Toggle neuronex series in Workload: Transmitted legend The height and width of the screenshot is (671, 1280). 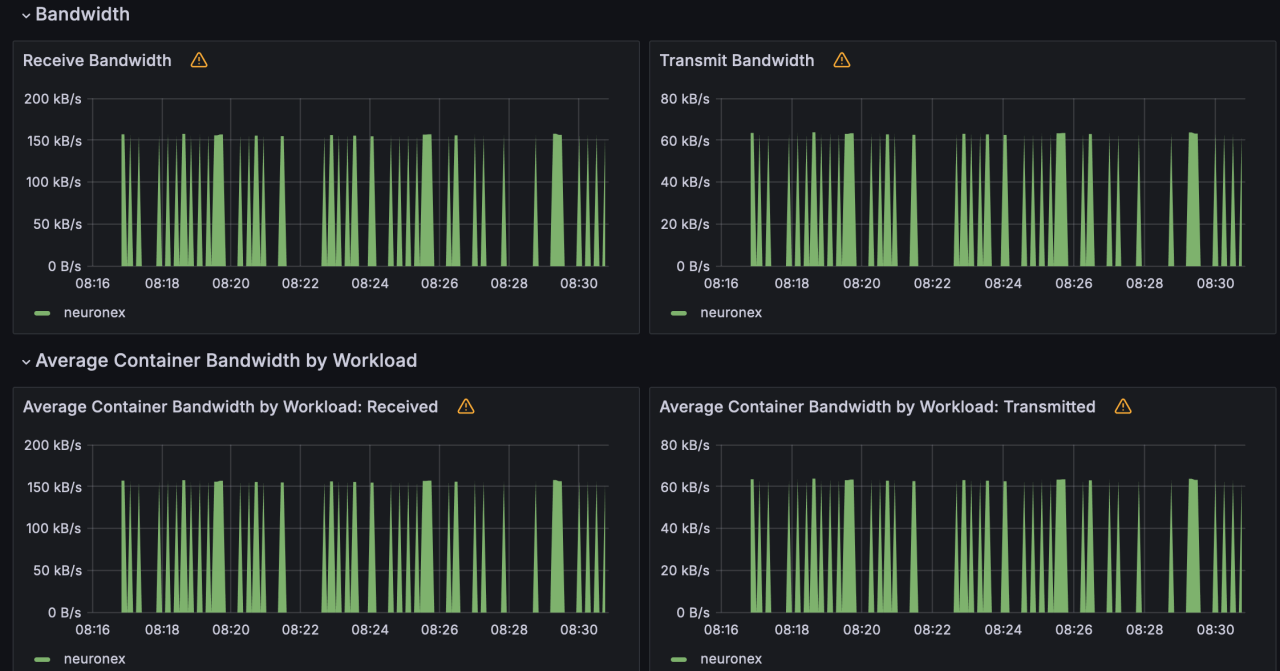click(x=731, y=659)
